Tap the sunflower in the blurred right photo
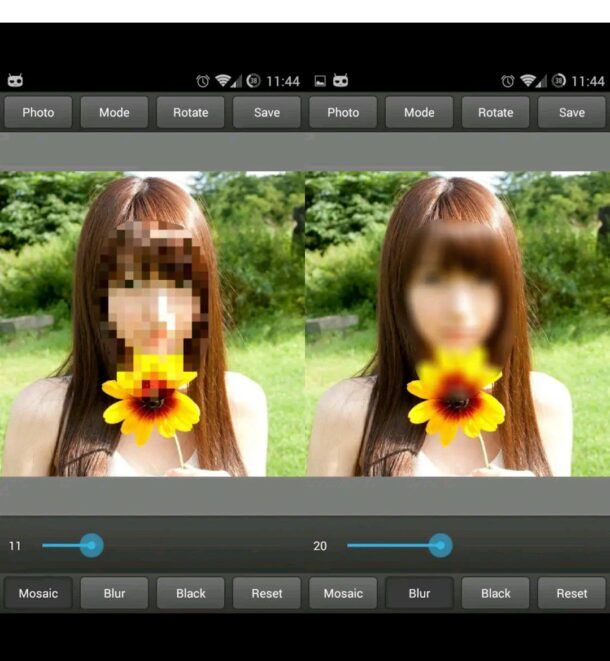 [x=455, y=395]
